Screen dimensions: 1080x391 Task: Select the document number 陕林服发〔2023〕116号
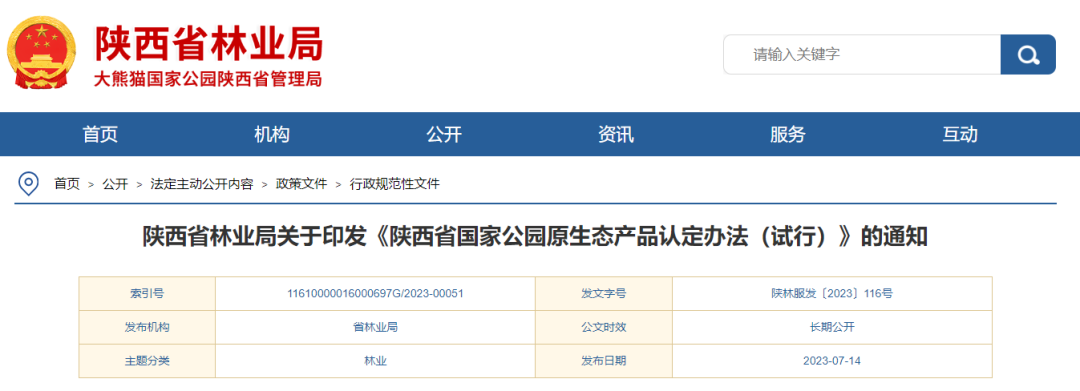pyautogui.click(x=832, y=293)
